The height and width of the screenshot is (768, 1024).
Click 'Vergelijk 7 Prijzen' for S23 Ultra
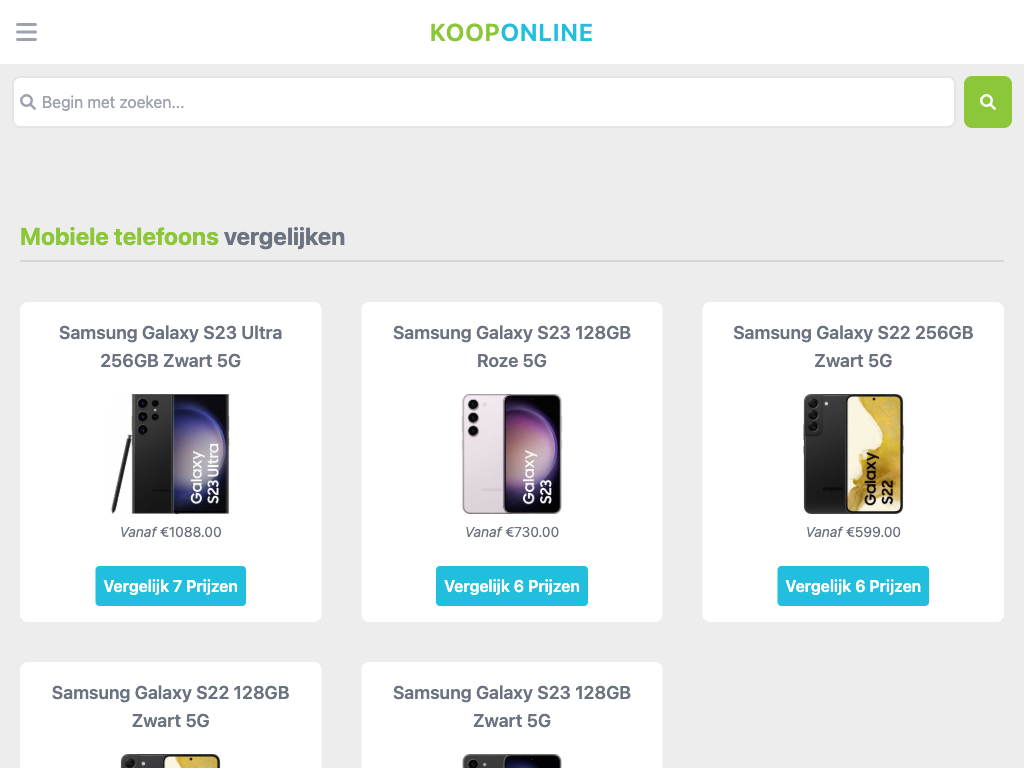click(170, 586)
